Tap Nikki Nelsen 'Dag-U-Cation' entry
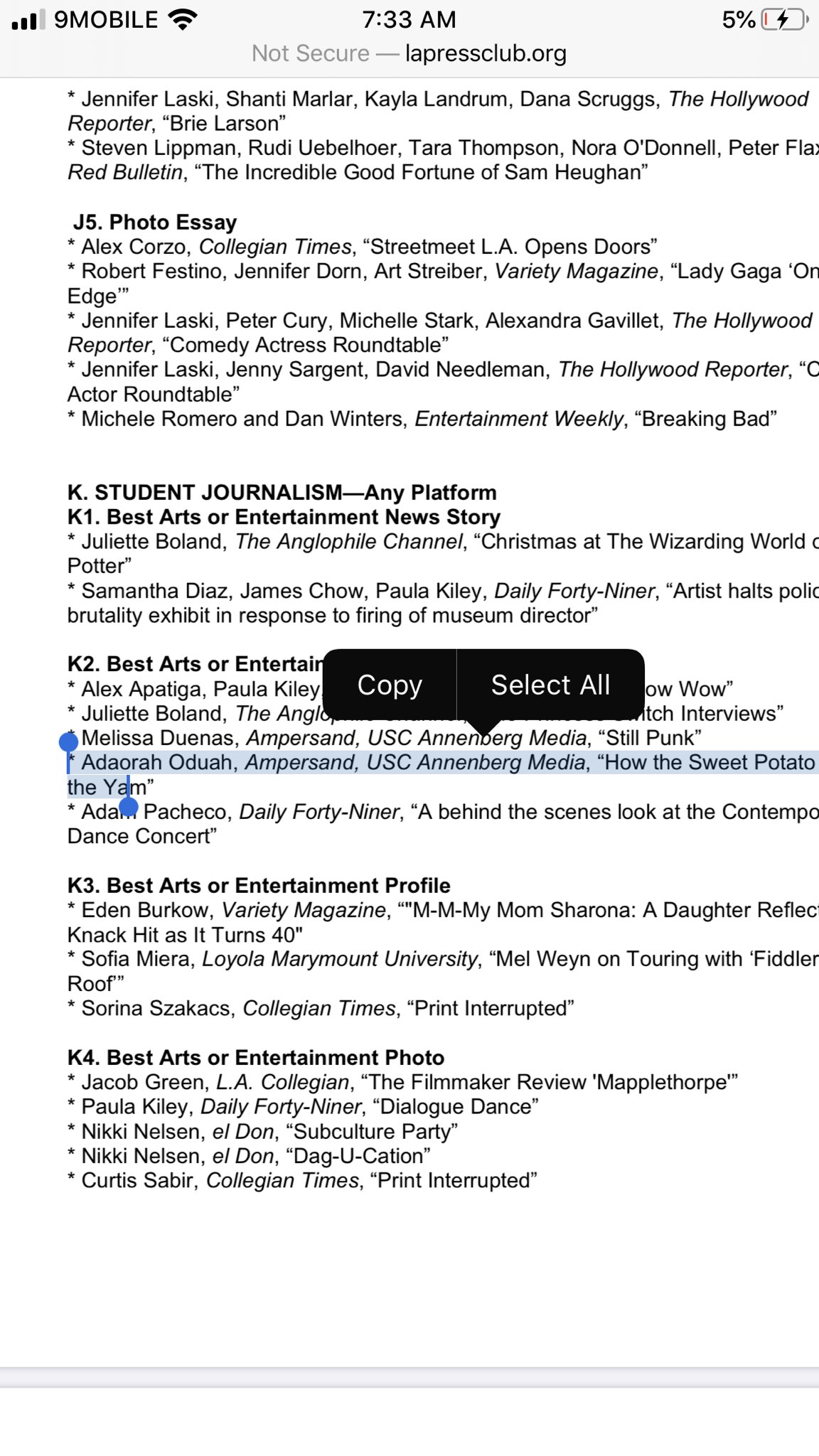 tap(249, 1156)
